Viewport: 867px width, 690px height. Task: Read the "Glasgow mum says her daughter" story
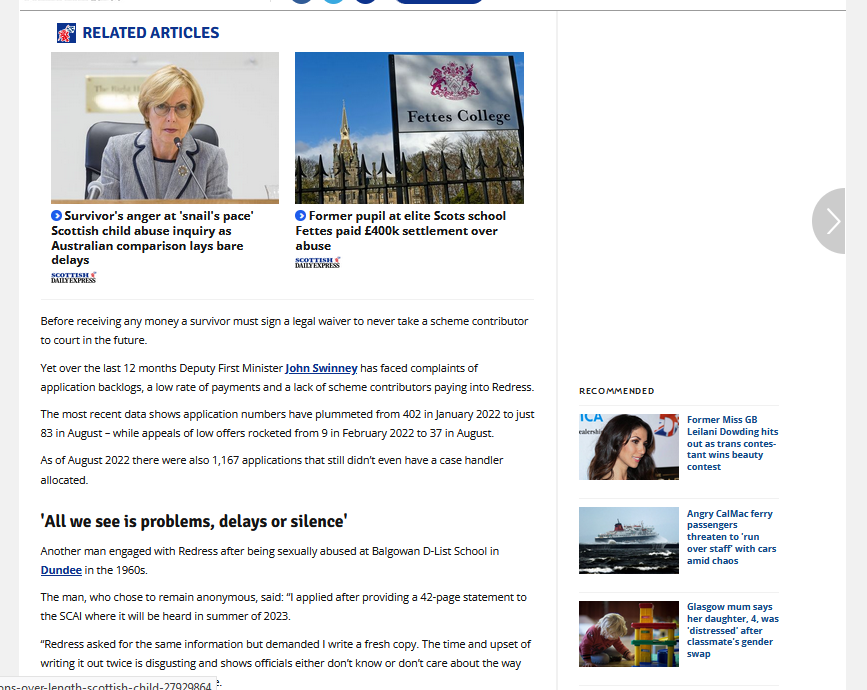pyautogui.click(x=733, y=630)
